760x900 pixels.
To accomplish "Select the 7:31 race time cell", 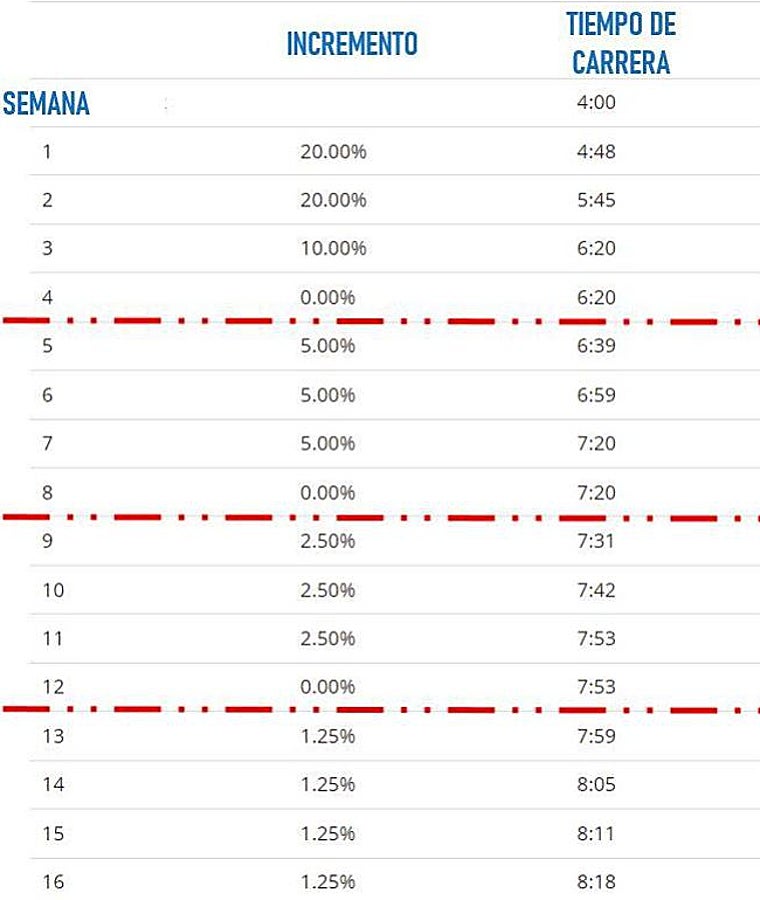I will point(596,541).
